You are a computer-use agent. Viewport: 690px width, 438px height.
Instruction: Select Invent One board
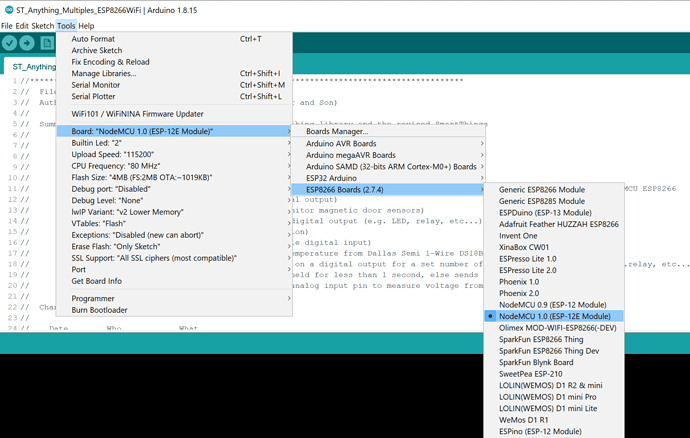point(554,236)
